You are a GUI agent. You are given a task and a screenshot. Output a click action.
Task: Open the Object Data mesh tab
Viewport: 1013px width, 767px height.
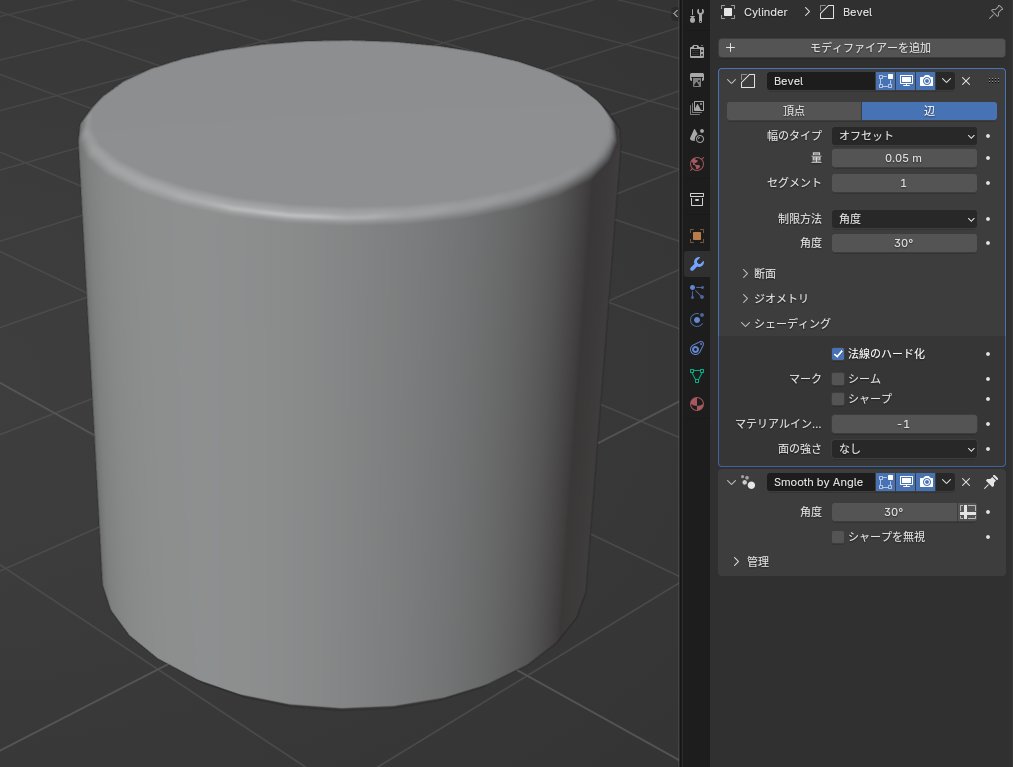click(x=696, y=376)
